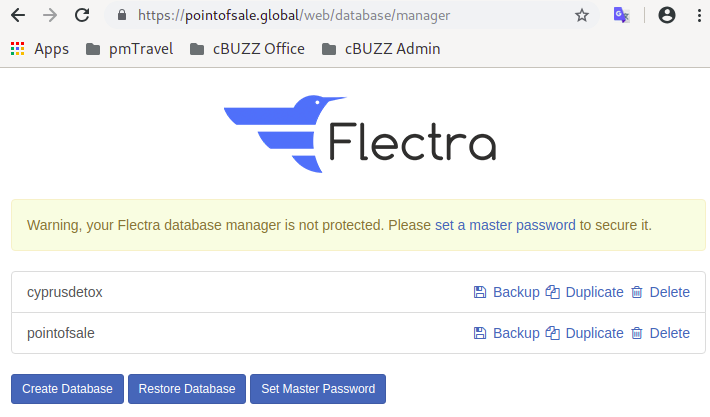This screenshot has height=417, width=710.
Task: Open the Google Translate extension icon
Action: 621,15
